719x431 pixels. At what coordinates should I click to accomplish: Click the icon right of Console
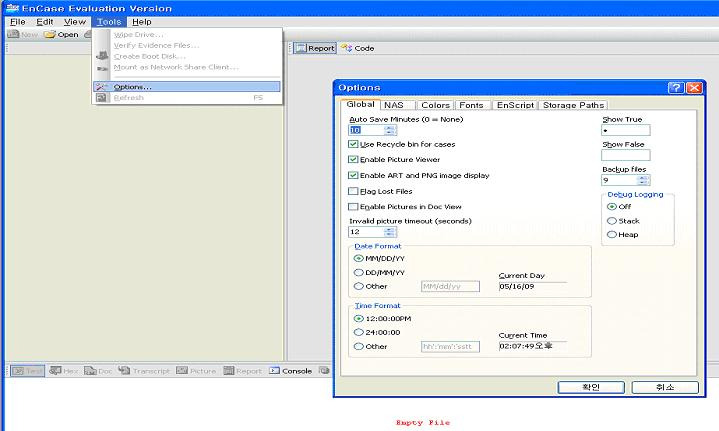(325, 370)
